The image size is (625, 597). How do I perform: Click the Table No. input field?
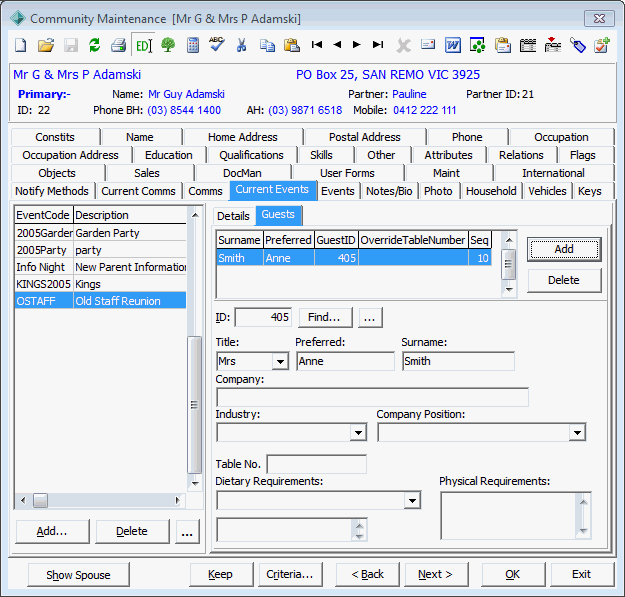[x=316, y=464]
